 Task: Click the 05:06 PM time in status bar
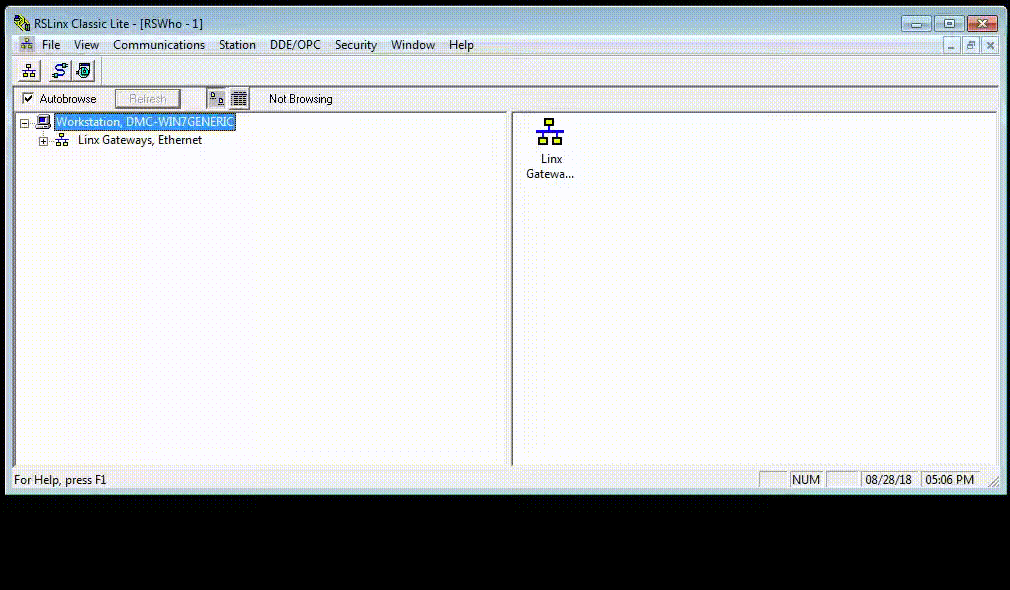[x=949, y=480]
